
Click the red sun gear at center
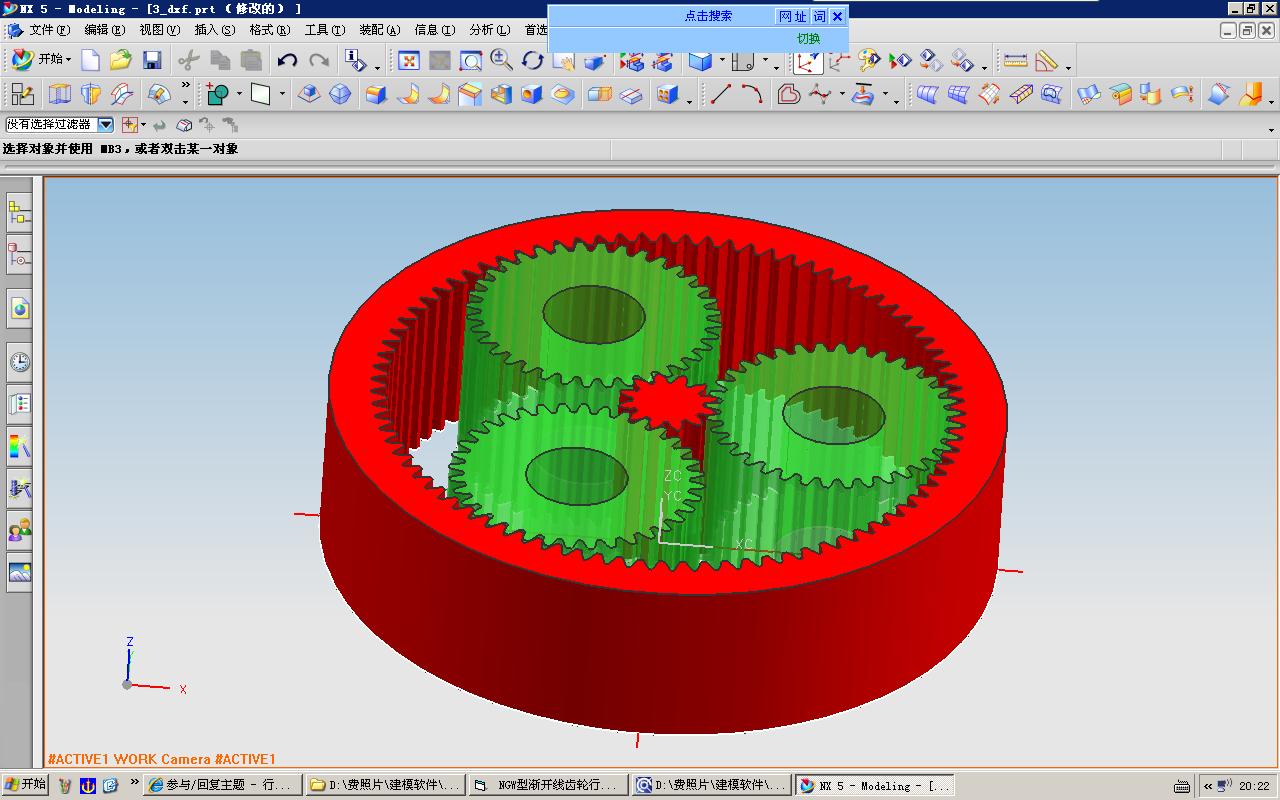669,402
